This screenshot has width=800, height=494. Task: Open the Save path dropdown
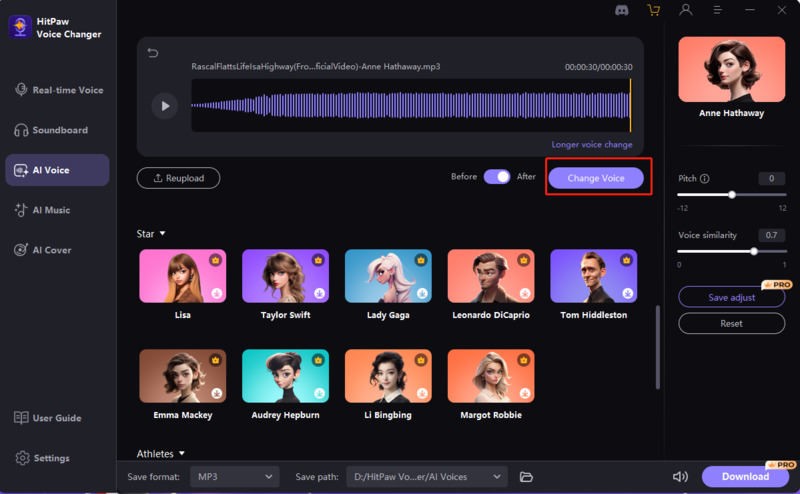pos(427,477)
